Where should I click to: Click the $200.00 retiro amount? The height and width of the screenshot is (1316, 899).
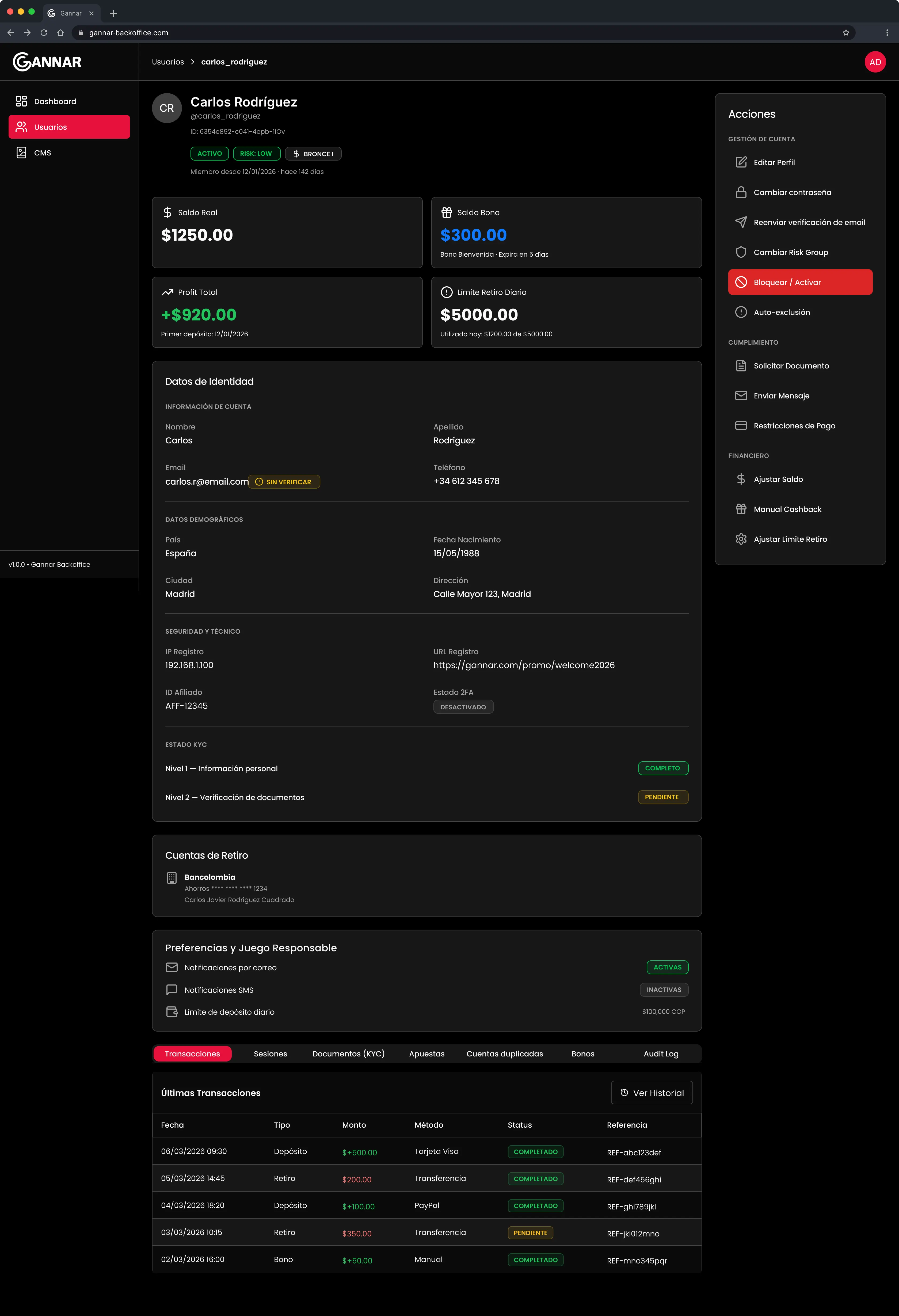pos(357,1180)
